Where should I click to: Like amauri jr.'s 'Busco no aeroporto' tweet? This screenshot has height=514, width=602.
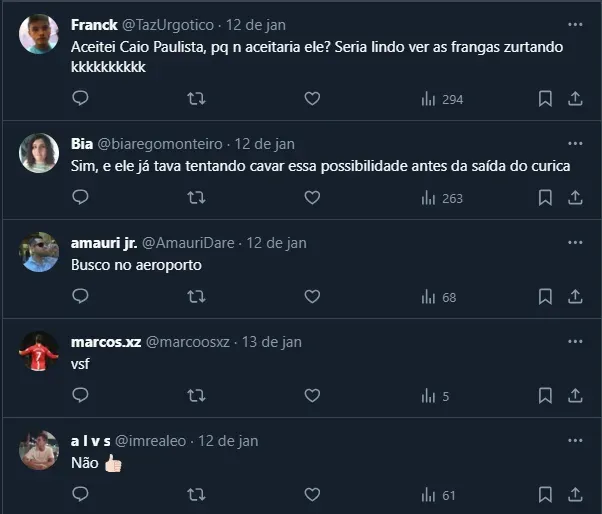click(312, 296)
